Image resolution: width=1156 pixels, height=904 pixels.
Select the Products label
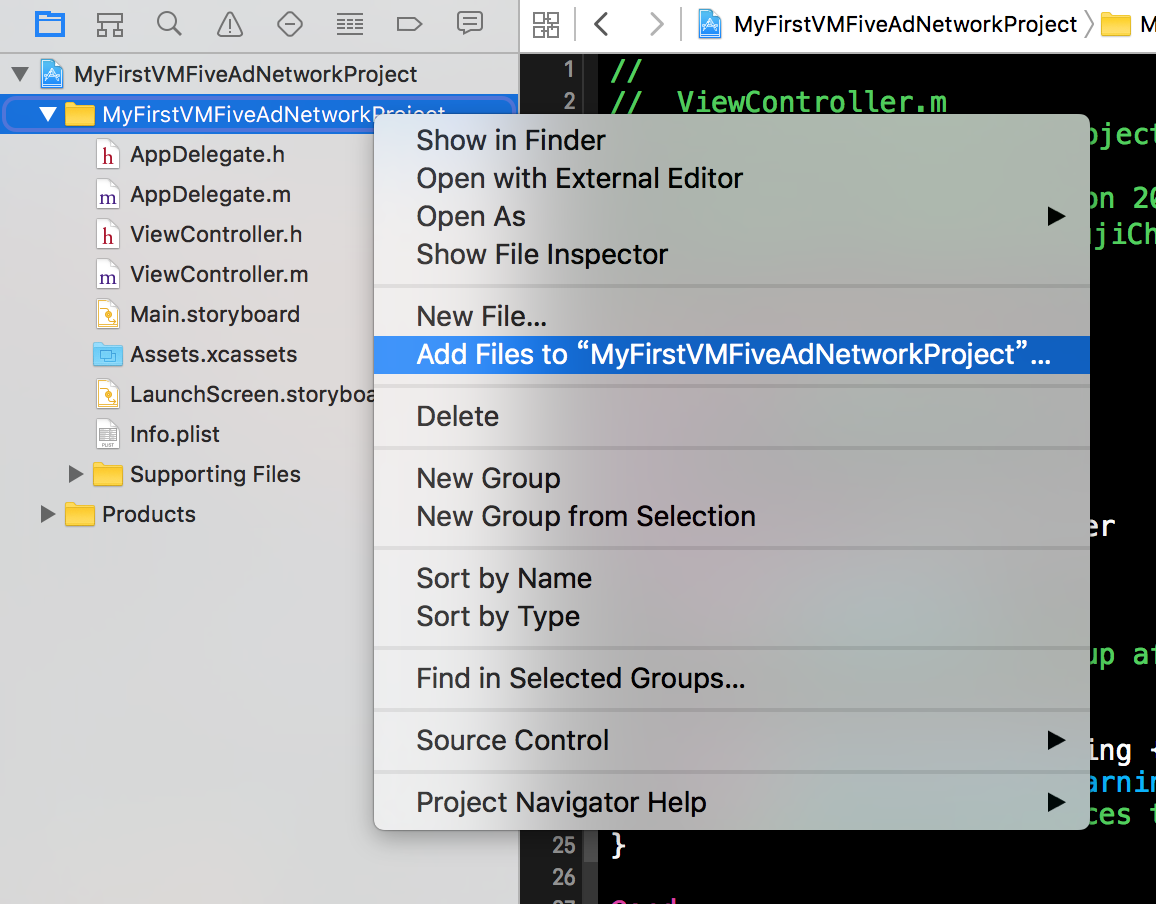[149, 514]
